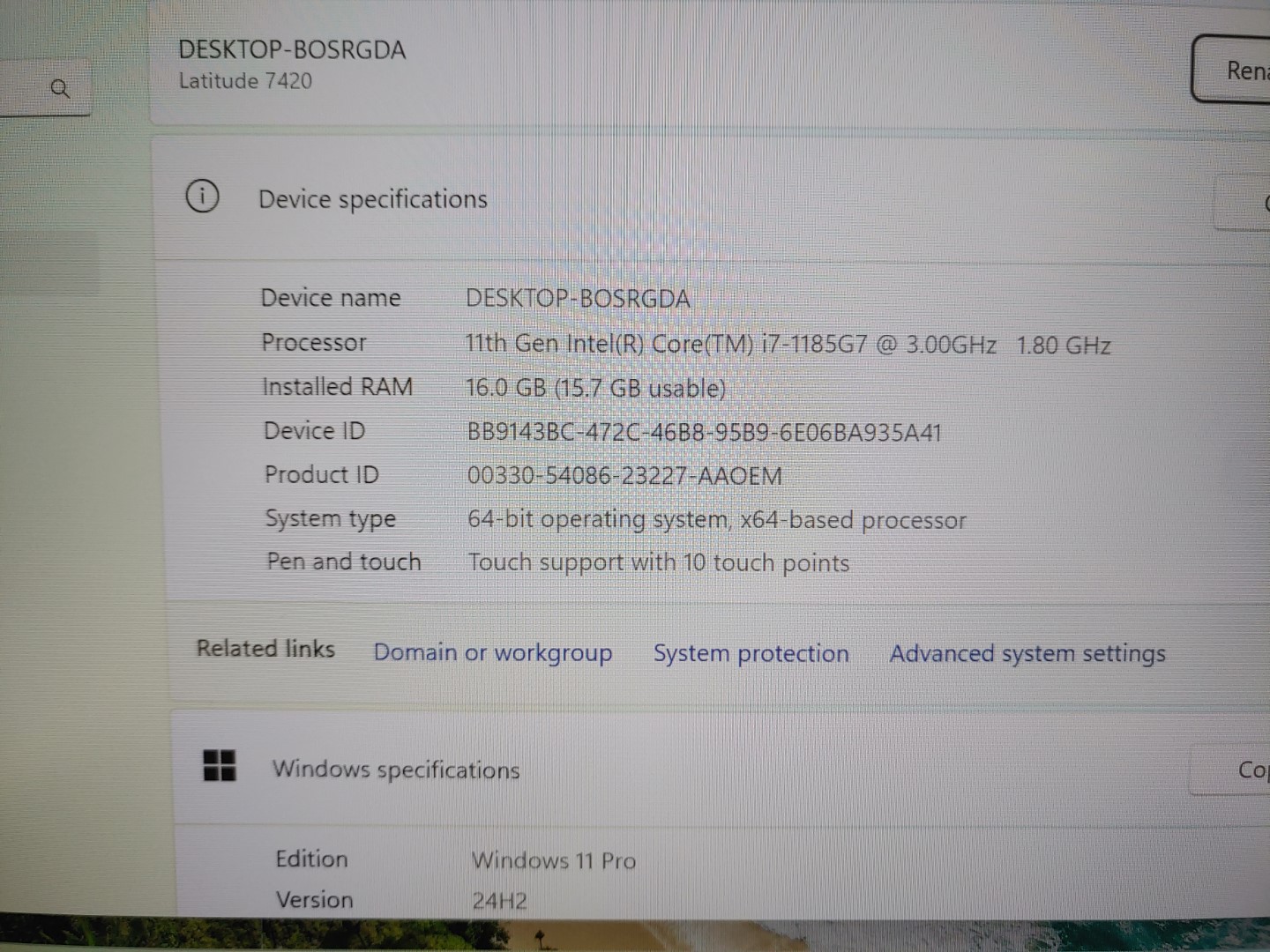Copy the Windows specifications details
Viewport: 1270px width, 952px height.
(1257, 769)
